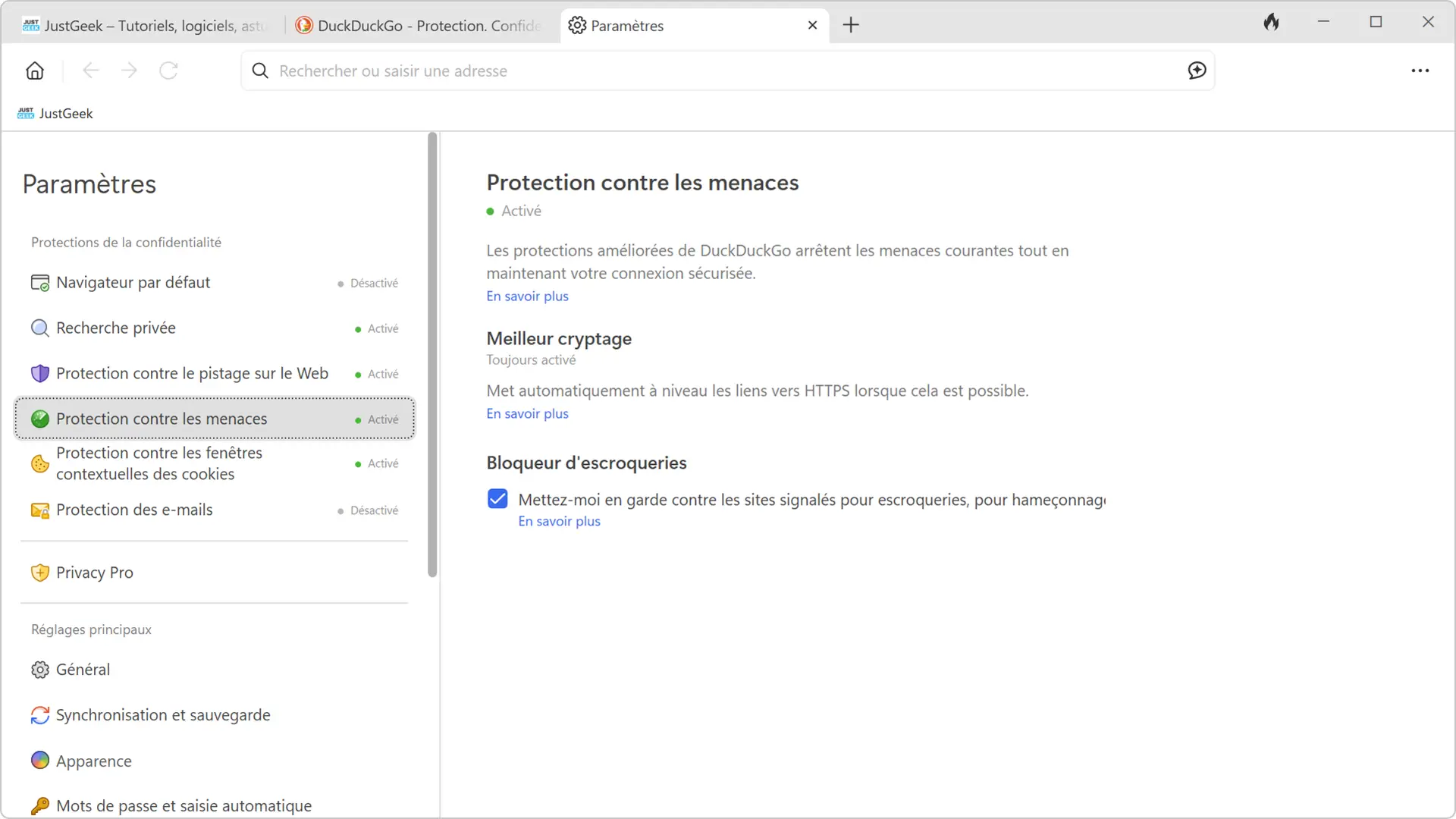Image resolution: width=1456 pixels, height=819 pixels.
Task: Open cookie pop-up protection settings
Action: pyautogui.click(x=215, y=463)
